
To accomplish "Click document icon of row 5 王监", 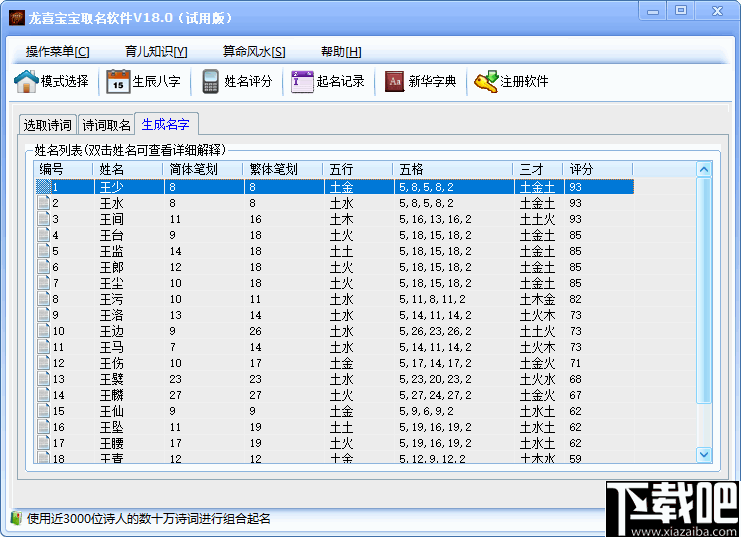I will (x=43, y=251).
